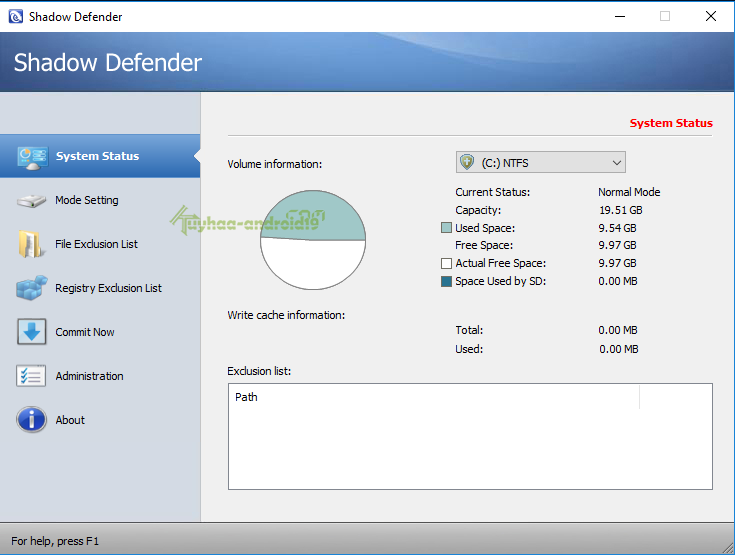Click the Administration checklist icon
This screenshot has width=735, height=555.
pos(31,376)
